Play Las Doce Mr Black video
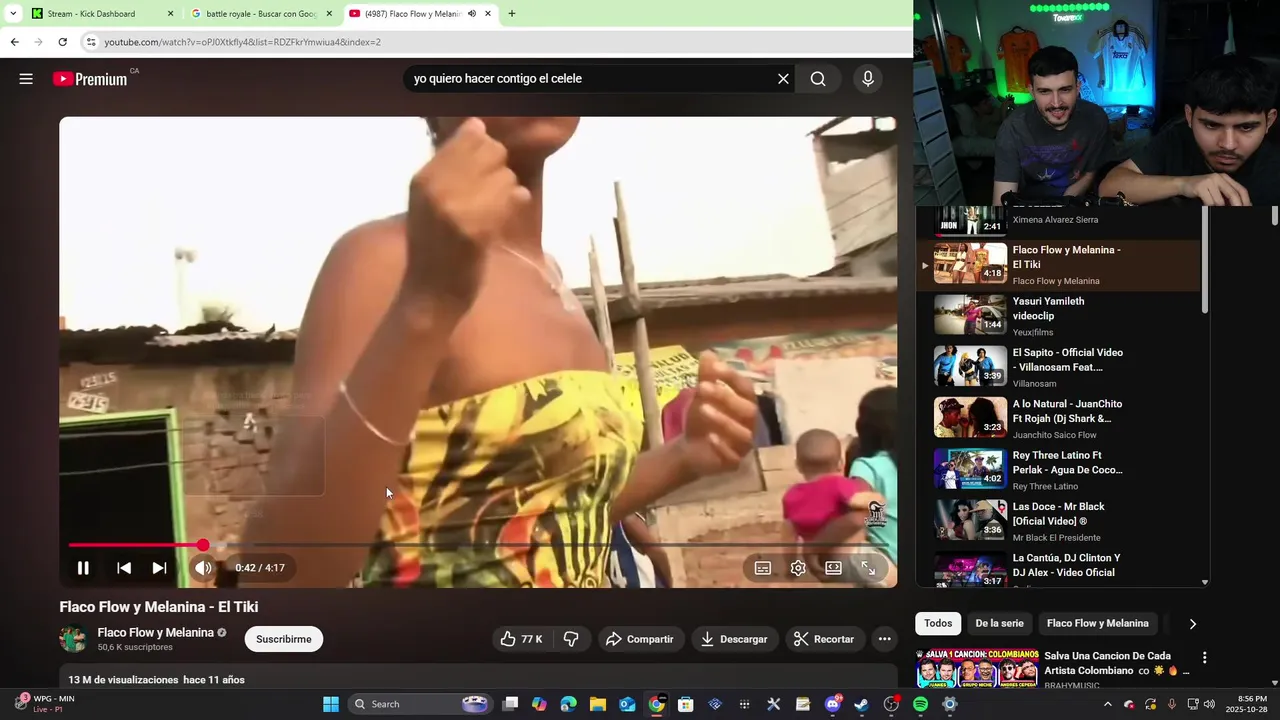 tap(1060, 521)
